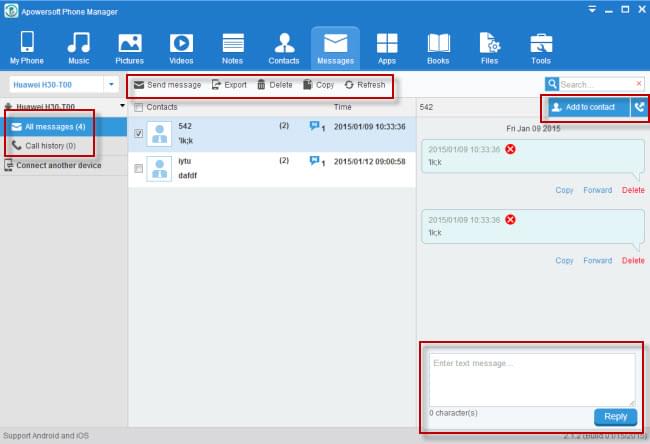Image resolution: width=650 pixels, height=444 pixels.
Task: Refresh the message list
Action: (365, 85)
